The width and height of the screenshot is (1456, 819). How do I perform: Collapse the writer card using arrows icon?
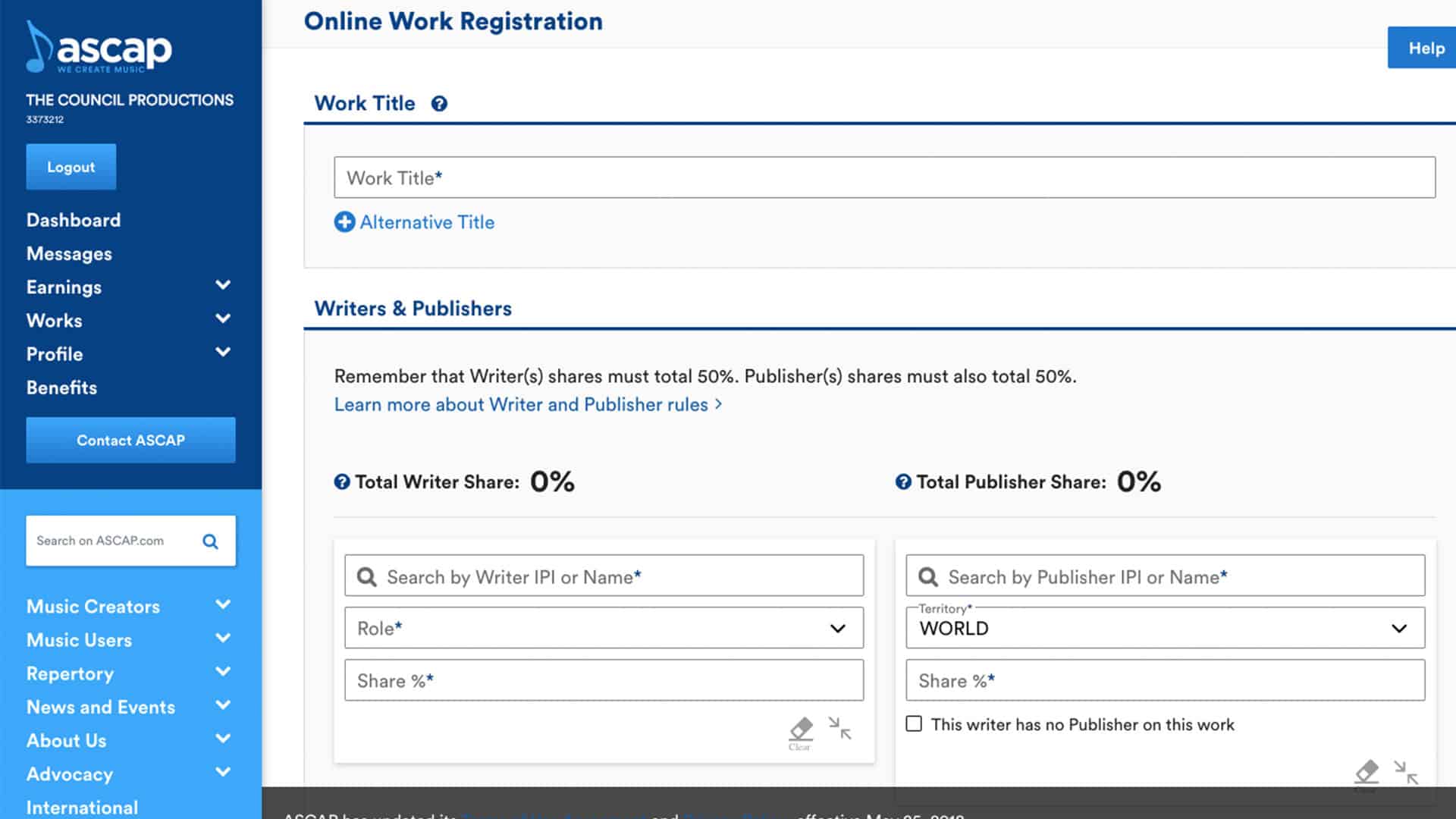tap(839, 729)
